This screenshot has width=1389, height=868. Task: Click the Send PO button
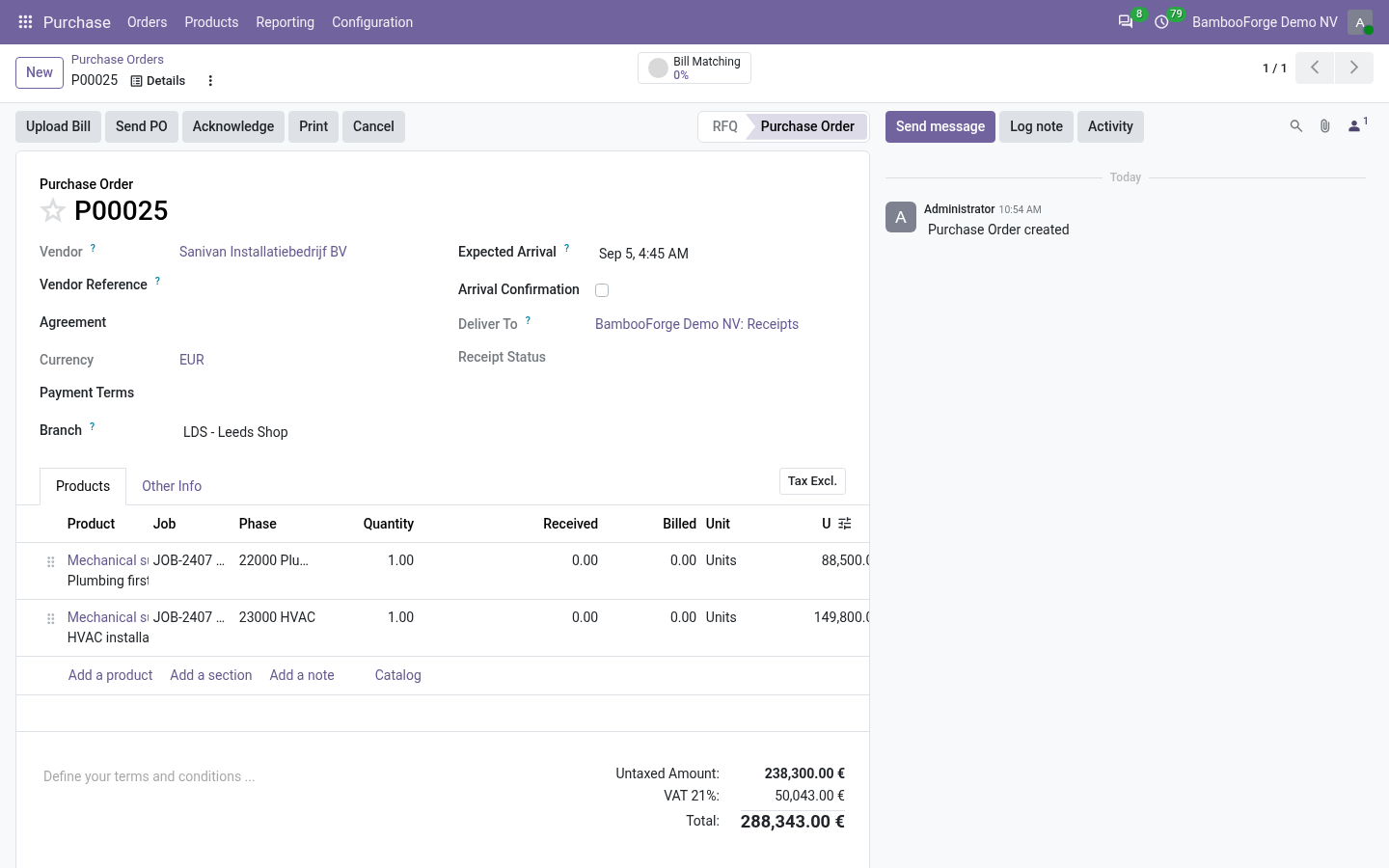tap(142, 126)
